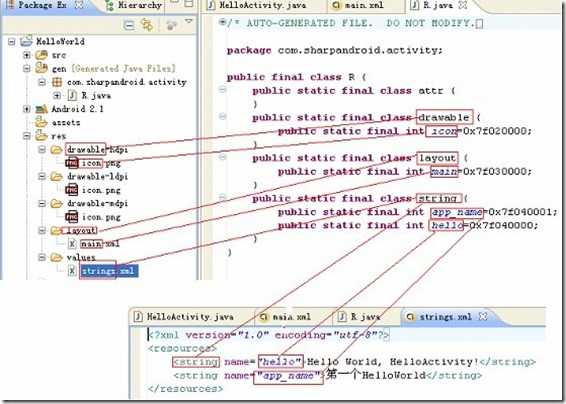Open the Package Explorer view menu triangle

[x=188, y=21]
